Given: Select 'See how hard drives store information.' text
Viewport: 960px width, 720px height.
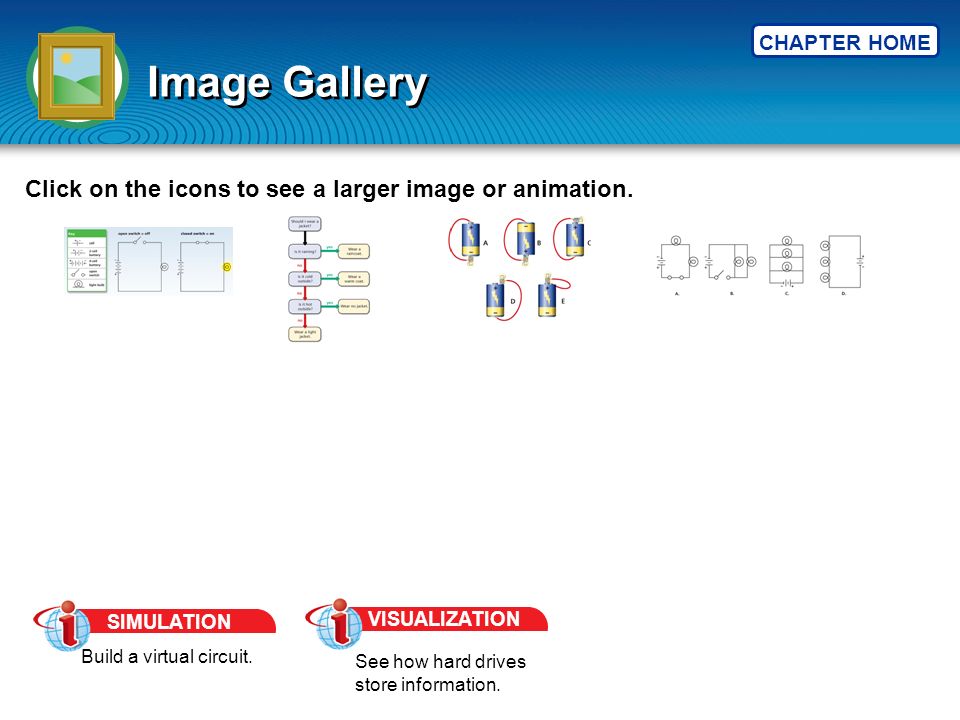Looking at the screenshot, I should coord(440,673).
